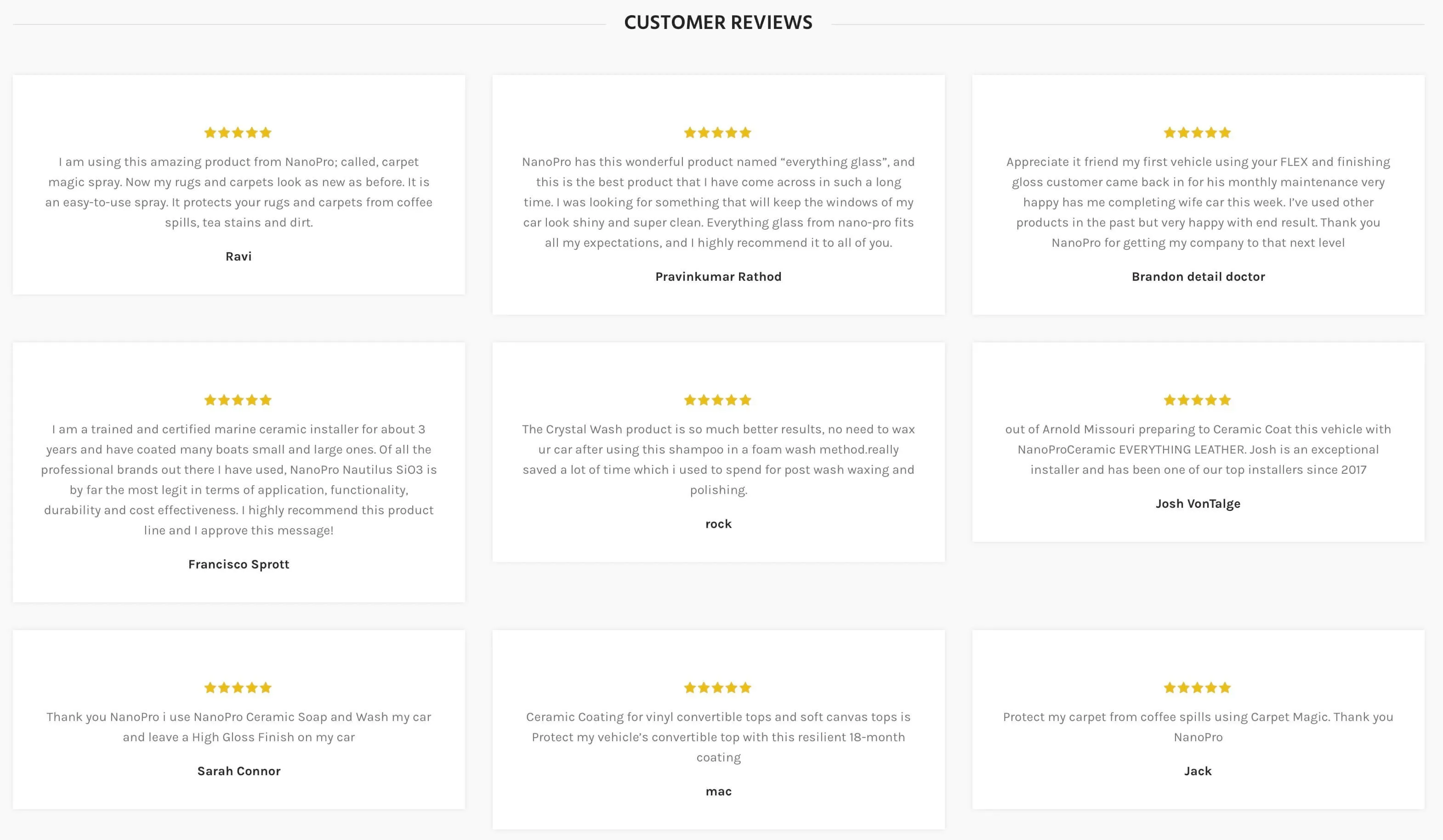This screenshot has width=1443, height=840.
Task: Click the name Brandon detail doctor
Action: [x=1198, y=277]
